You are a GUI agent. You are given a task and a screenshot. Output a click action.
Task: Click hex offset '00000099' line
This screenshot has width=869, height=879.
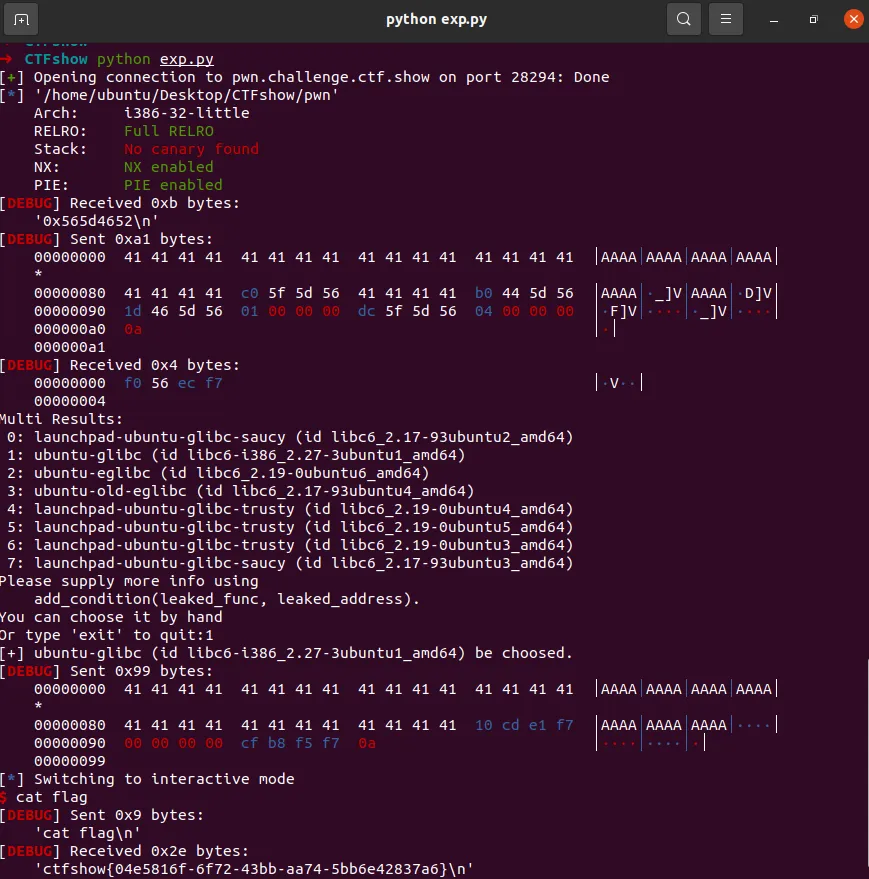pos(70,761)
